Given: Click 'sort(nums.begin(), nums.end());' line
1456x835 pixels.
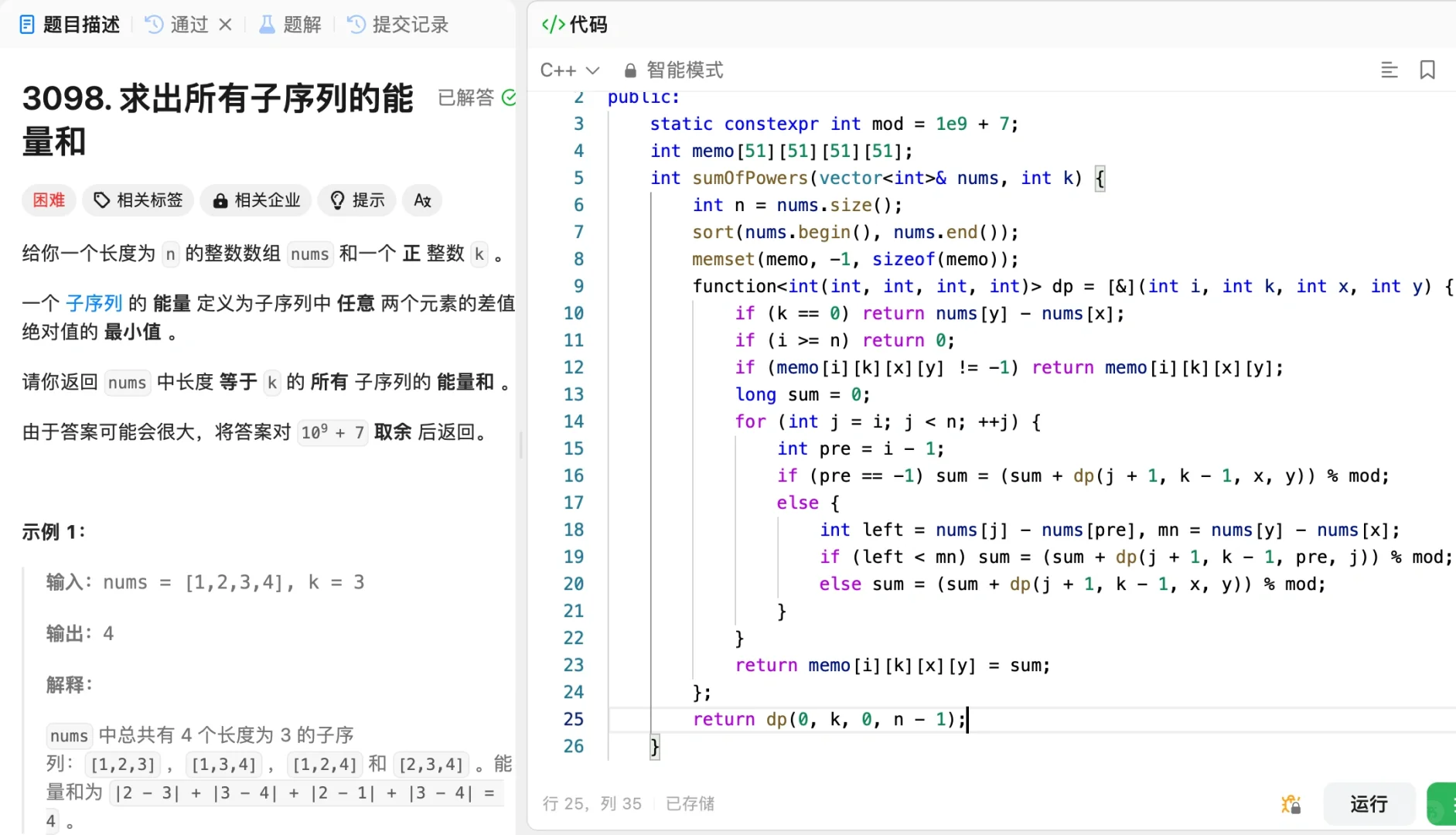Looking at the screenshot, I should point(855,232).
